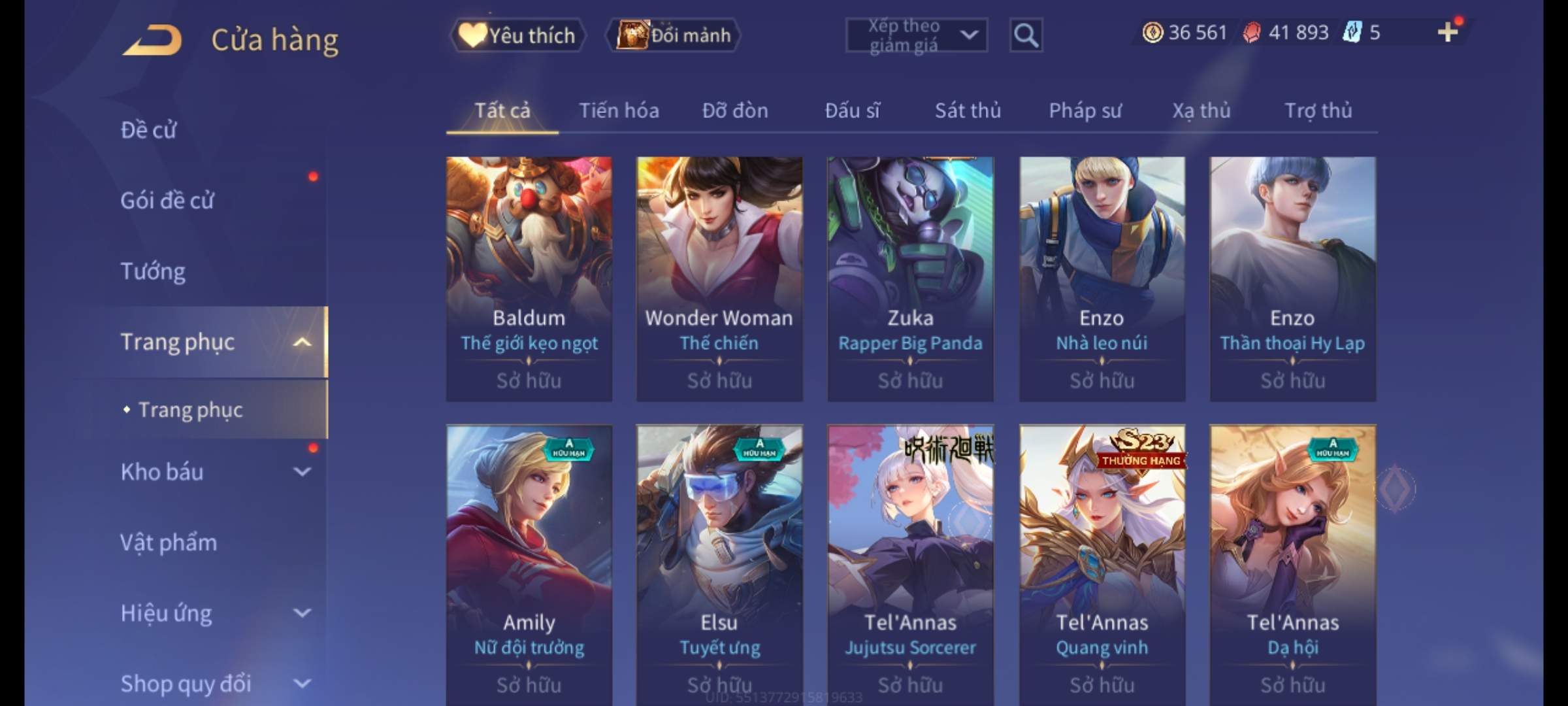Open the Xếp theo giảm giá sort dropdown
The image size is (1568, 706).
(917, 35)
